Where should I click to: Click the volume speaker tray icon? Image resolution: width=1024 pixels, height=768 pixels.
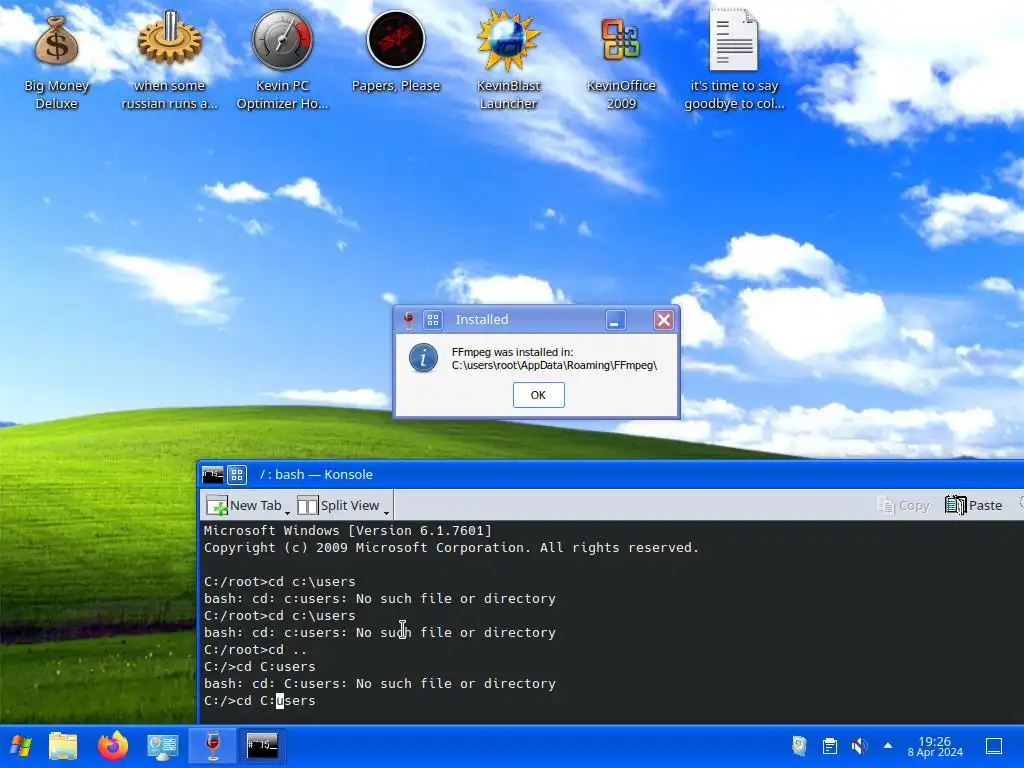coord(859,746)
